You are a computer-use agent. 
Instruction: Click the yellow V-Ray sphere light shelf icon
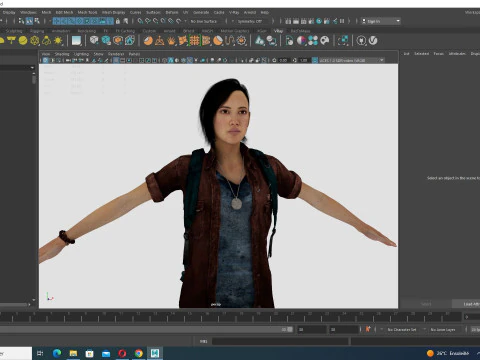pyautogui.click(x=23, y=41)
